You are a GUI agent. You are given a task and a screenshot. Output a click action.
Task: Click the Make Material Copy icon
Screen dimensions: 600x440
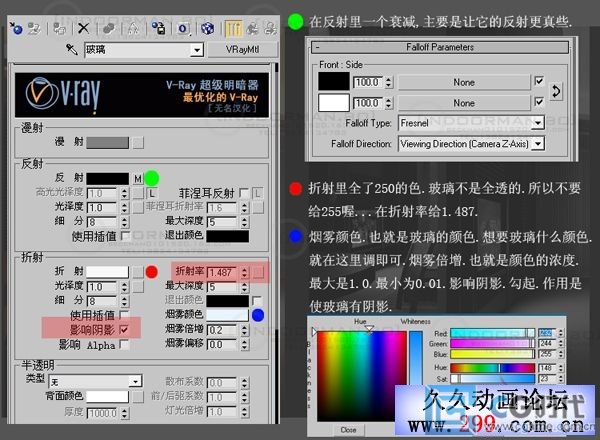tap(109, 29)
